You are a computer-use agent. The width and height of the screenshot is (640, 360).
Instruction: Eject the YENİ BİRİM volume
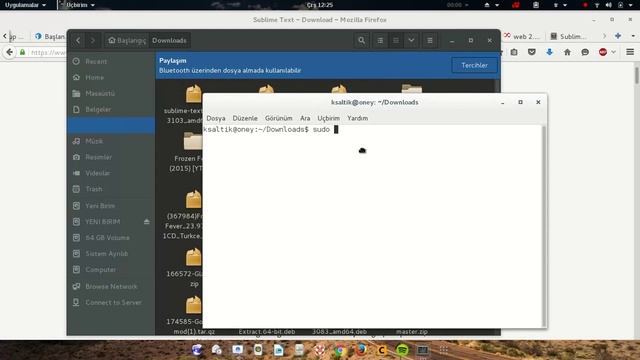click(147, 222)
